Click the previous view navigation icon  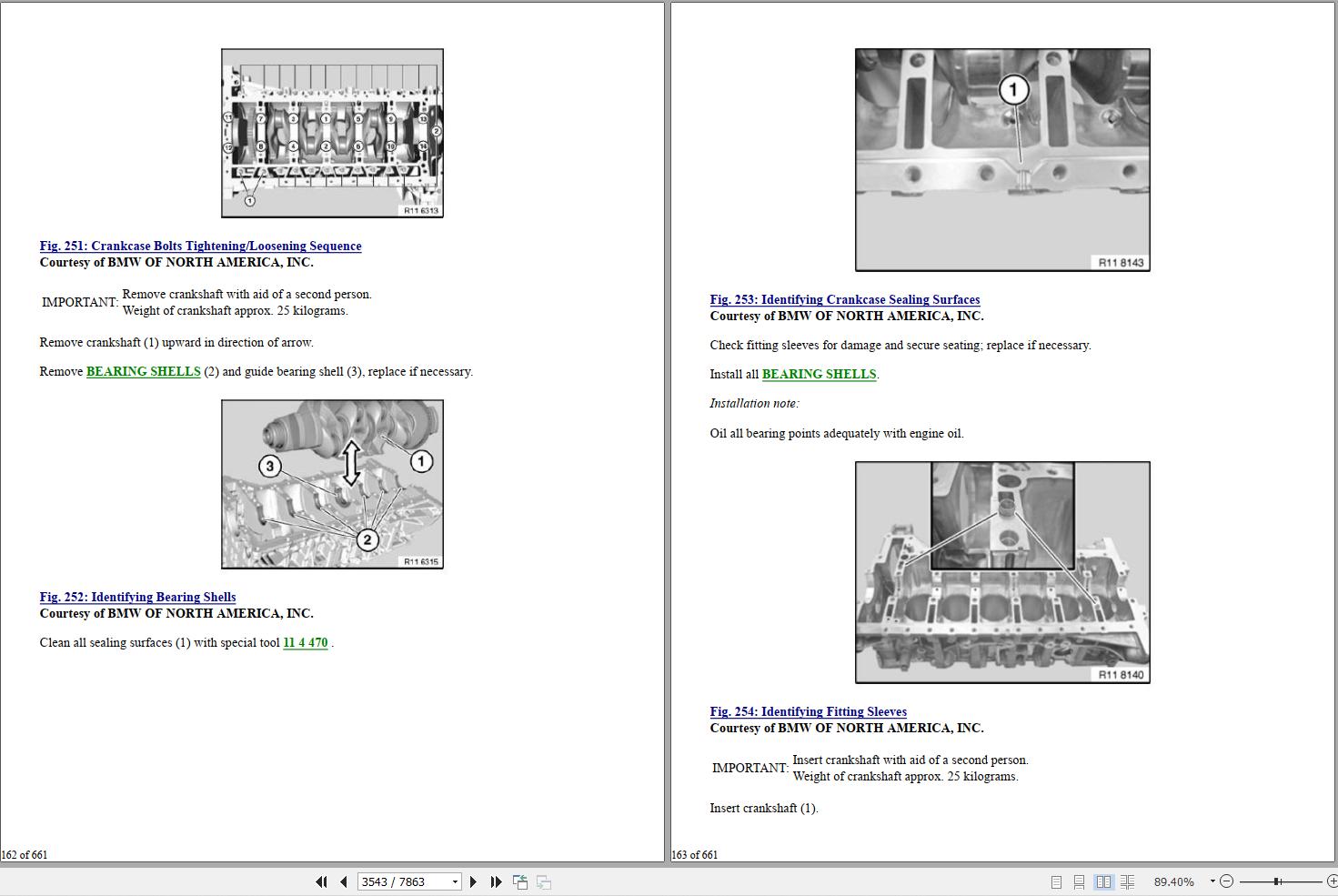coord(520,881)
